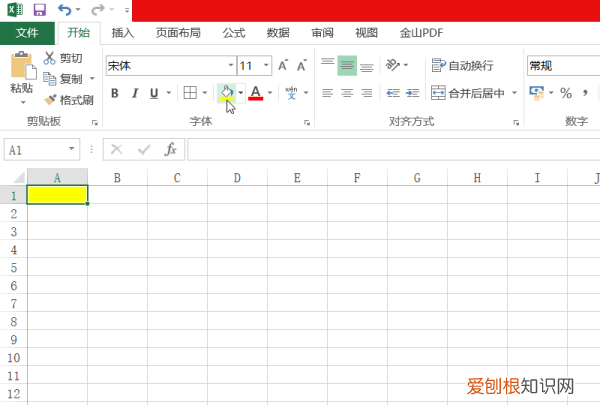Select the yellow cell A1
Image resolution: width=600 pixels, height=405 pixels.
57,194
